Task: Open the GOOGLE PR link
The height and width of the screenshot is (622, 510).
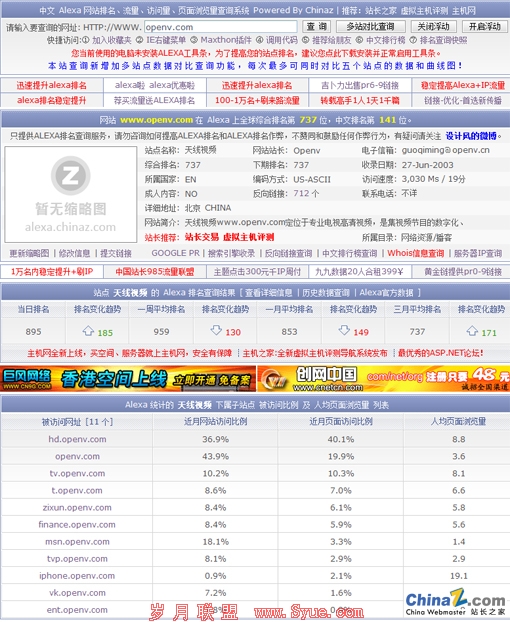Action: pyautogui.click(x=175, y=253)
